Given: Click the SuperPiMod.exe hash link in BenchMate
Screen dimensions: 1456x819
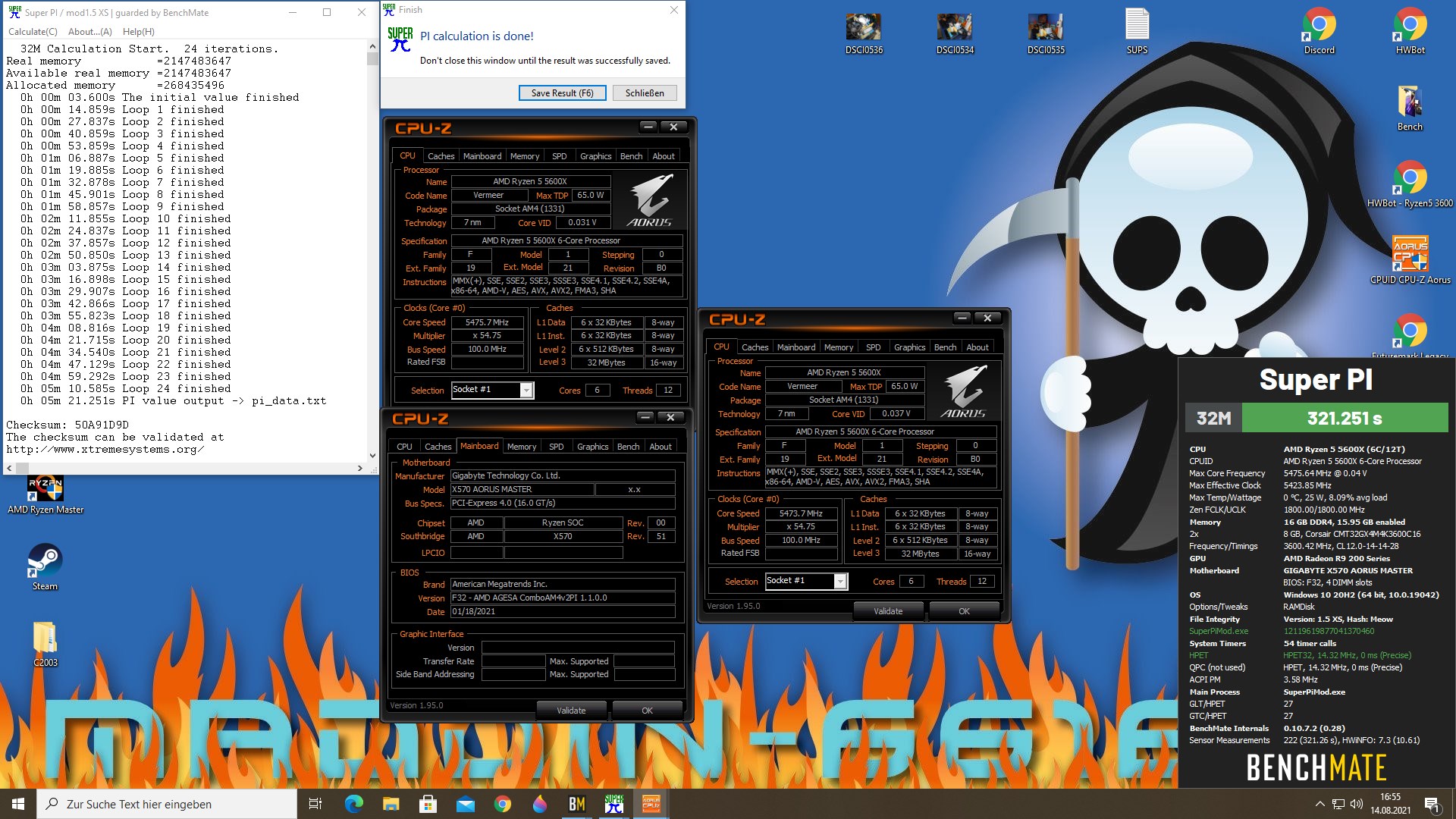Looking at the screenshot, I should tap(1329, 631).
